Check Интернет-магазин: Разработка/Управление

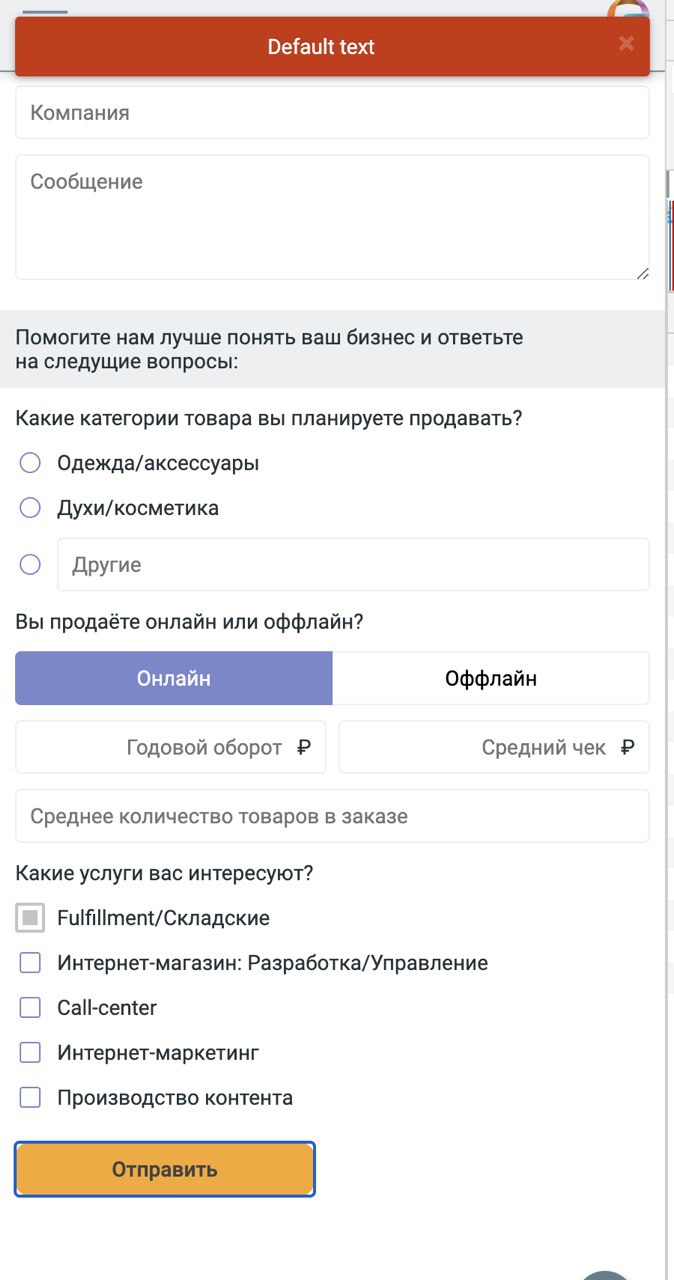[30, 963]
